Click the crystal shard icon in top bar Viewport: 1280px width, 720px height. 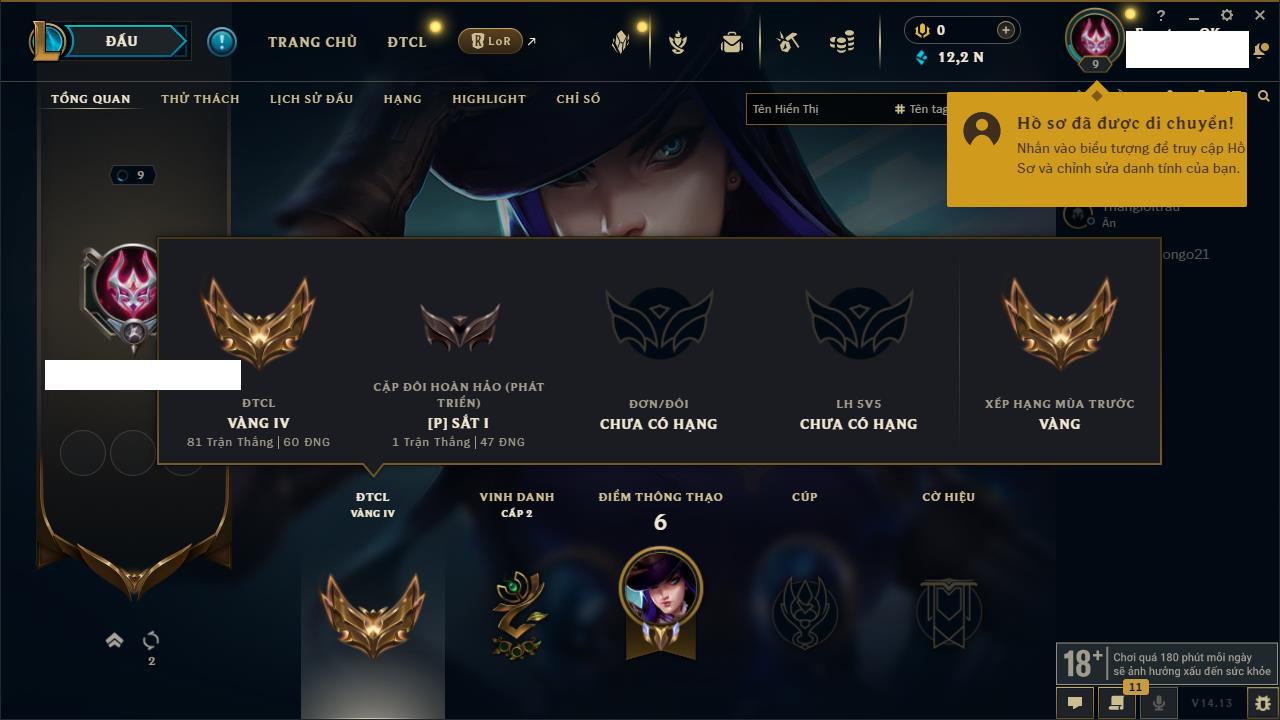pyautogui.click(x=621, y=42)
